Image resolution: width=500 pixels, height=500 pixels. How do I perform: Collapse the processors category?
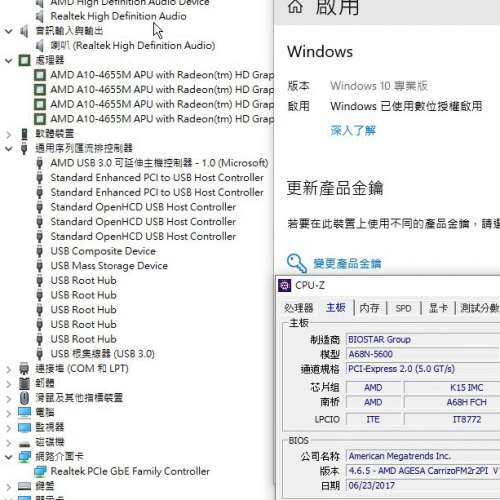9,61
